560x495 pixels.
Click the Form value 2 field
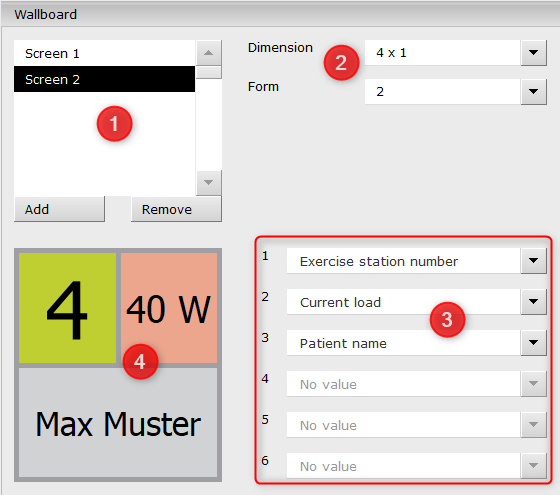tap(442, 92)
